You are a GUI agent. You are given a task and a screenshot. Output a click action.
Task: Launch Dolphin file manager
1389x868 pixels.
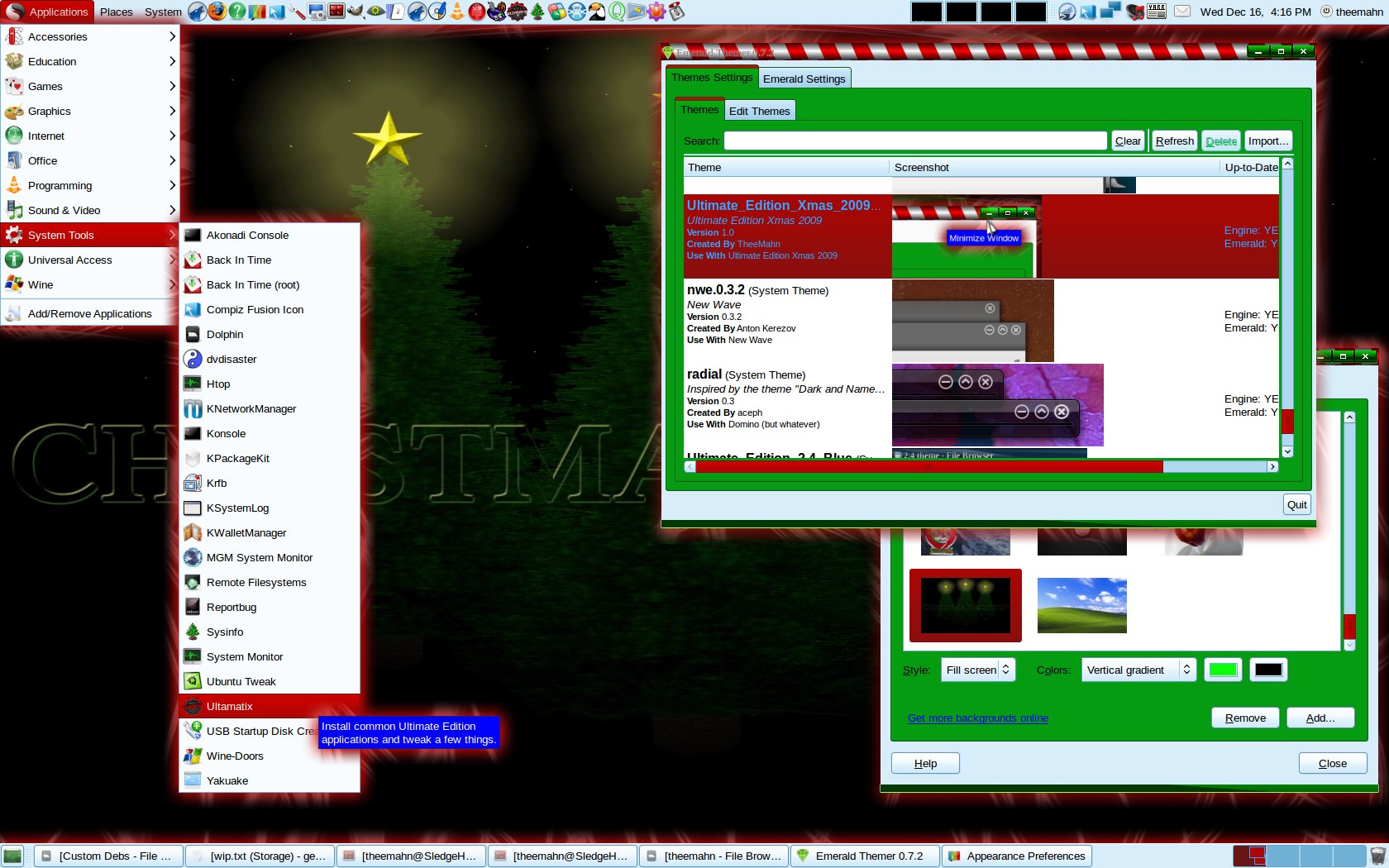[x=270, y=334]
